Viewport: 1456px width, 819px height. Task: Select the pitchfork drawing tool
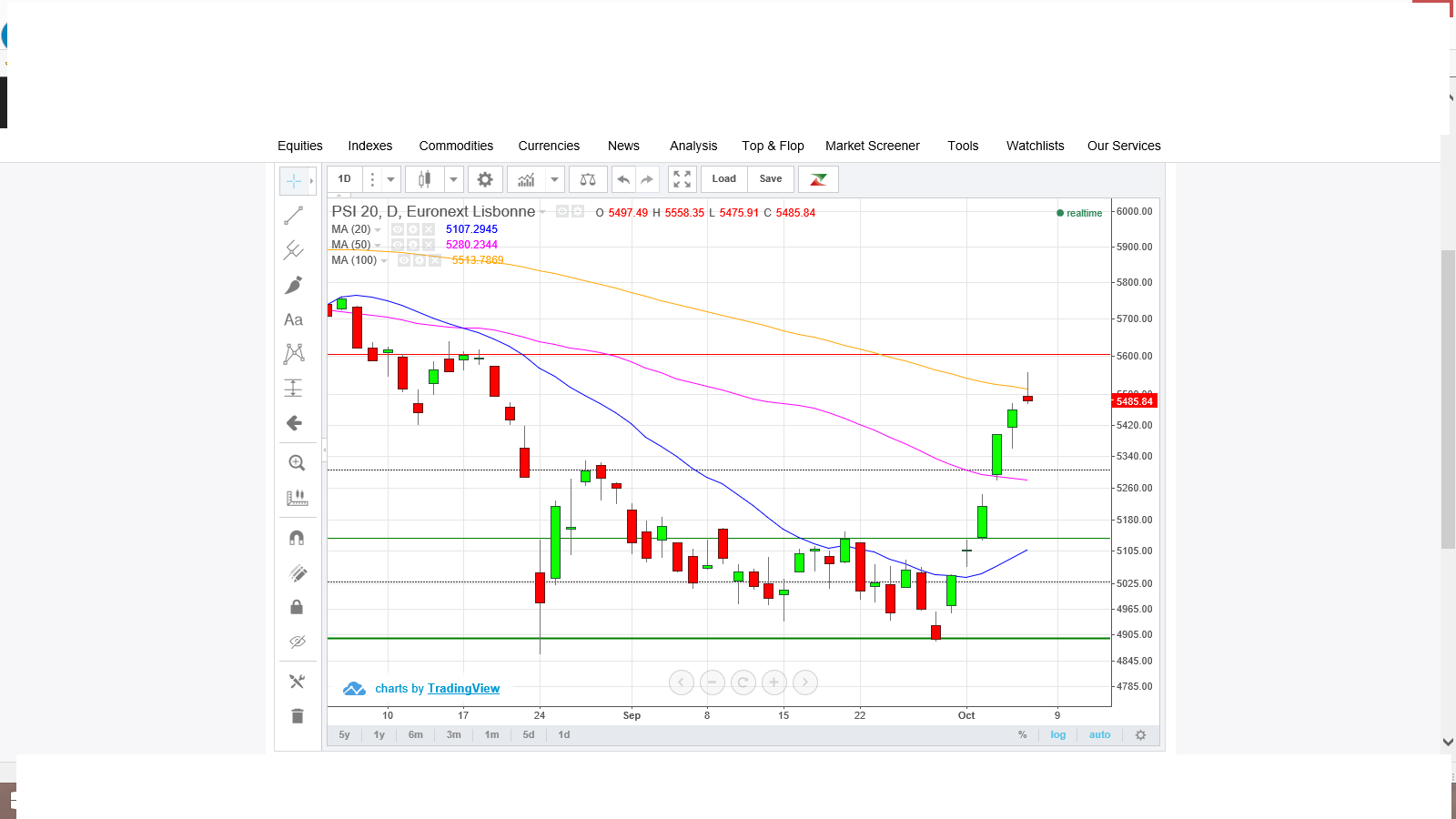pos(293,250)
